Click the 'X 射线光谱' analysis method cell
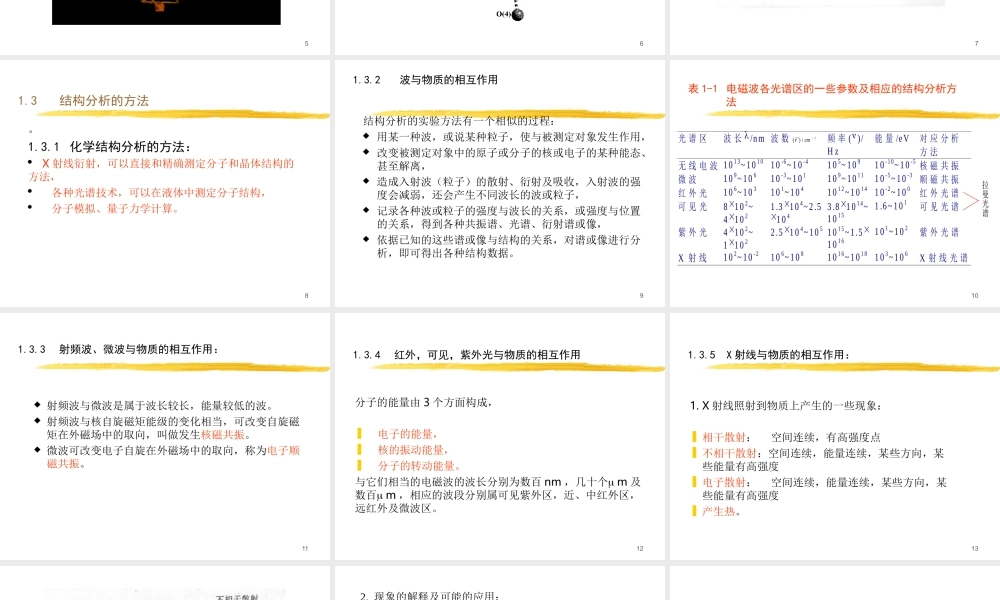Image resolution: width=1000 pixels, height=600 pixels. 943,258
